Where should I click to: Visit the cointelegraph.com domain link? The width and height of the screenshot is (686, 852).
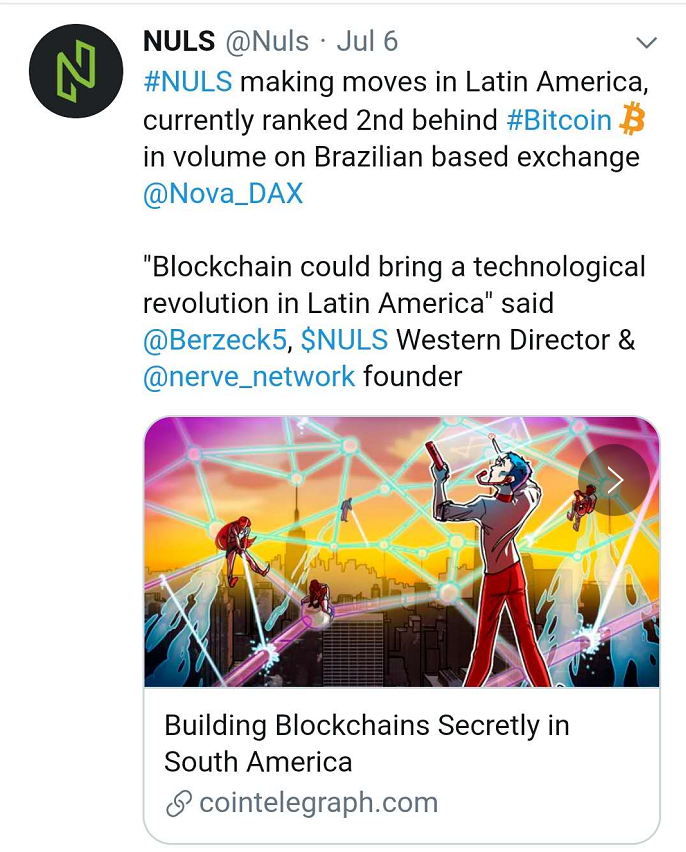tap(319, 803)
